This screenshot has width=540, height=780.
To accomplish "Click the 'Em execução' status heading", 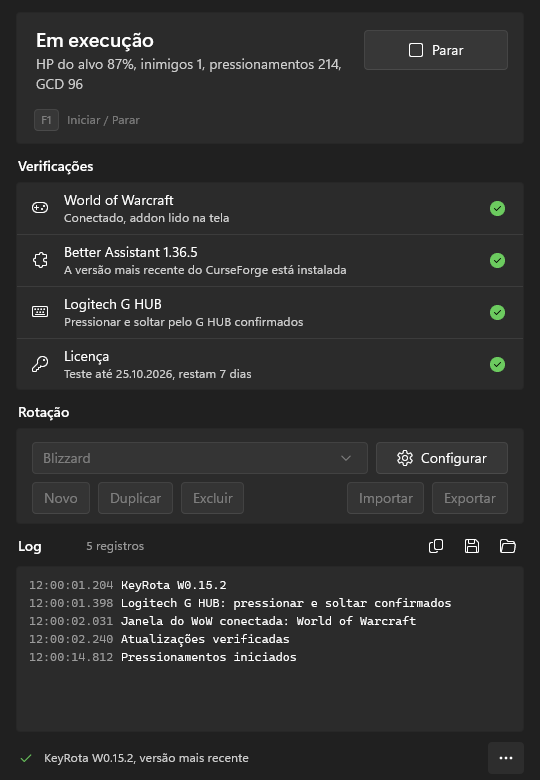I will point(94,40).
